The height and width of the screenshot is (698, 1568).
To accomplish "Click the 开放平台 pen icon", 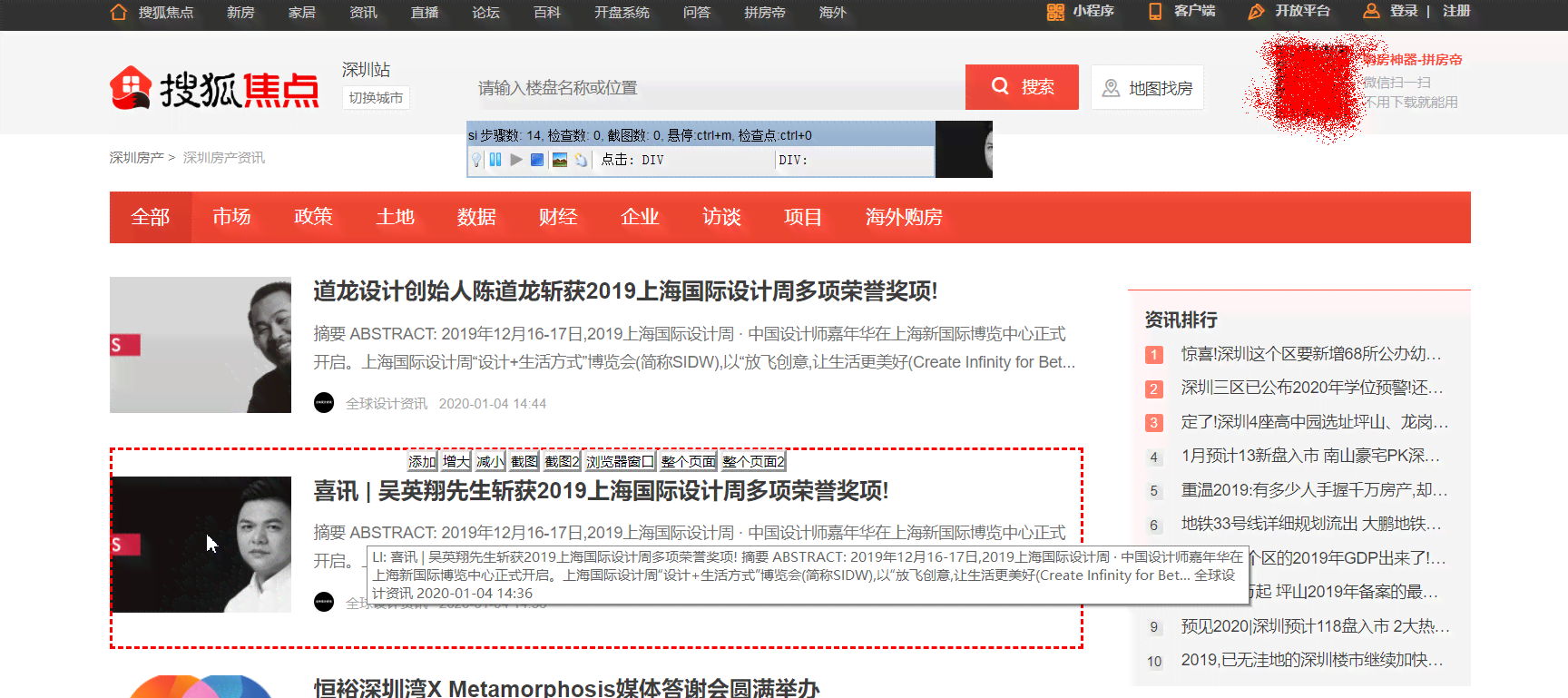I will pyautogui.click(x=1257, y=12).
